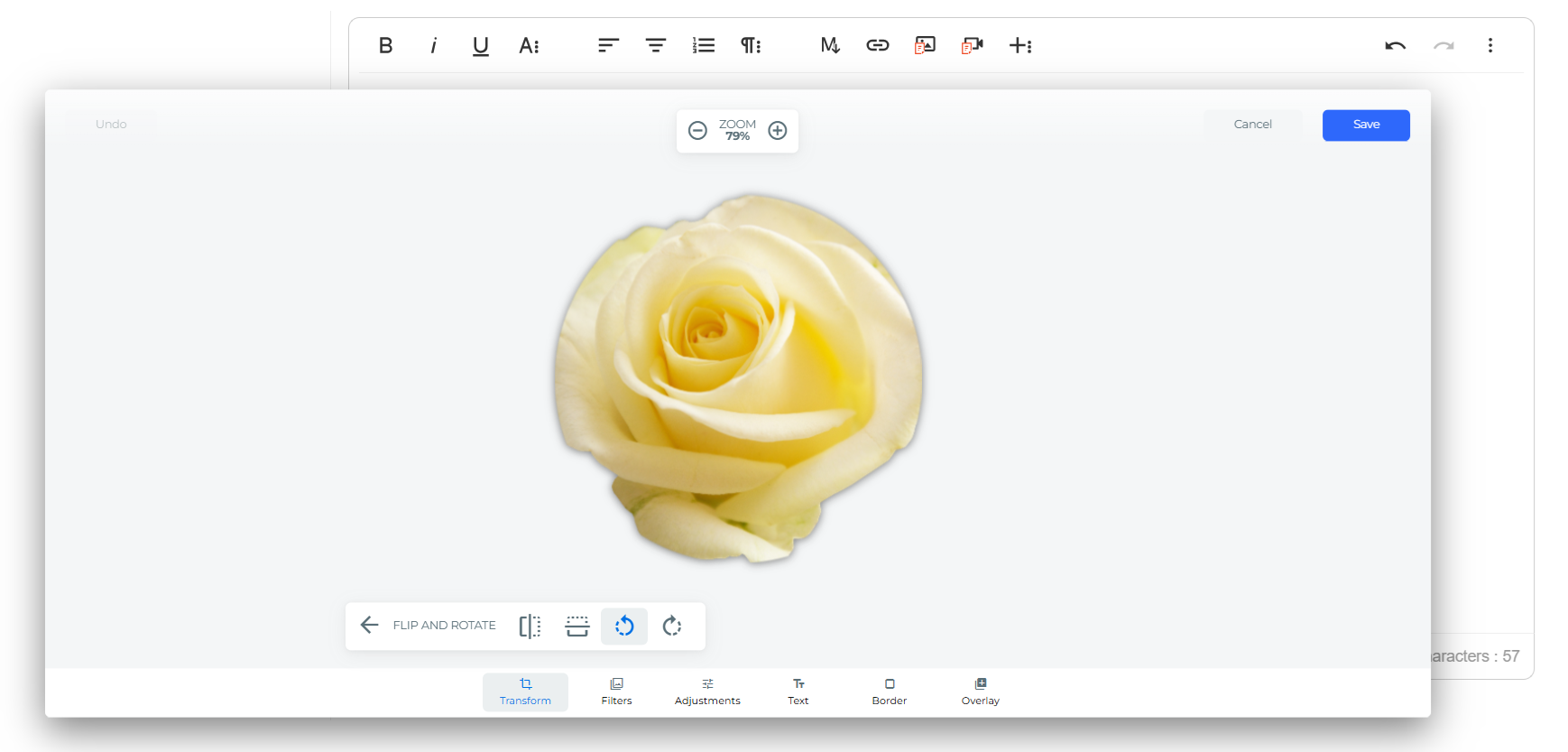The width and height of the screenshot is (1568, 752).
Task: Open the Text tab
Action: coord(798,692)
